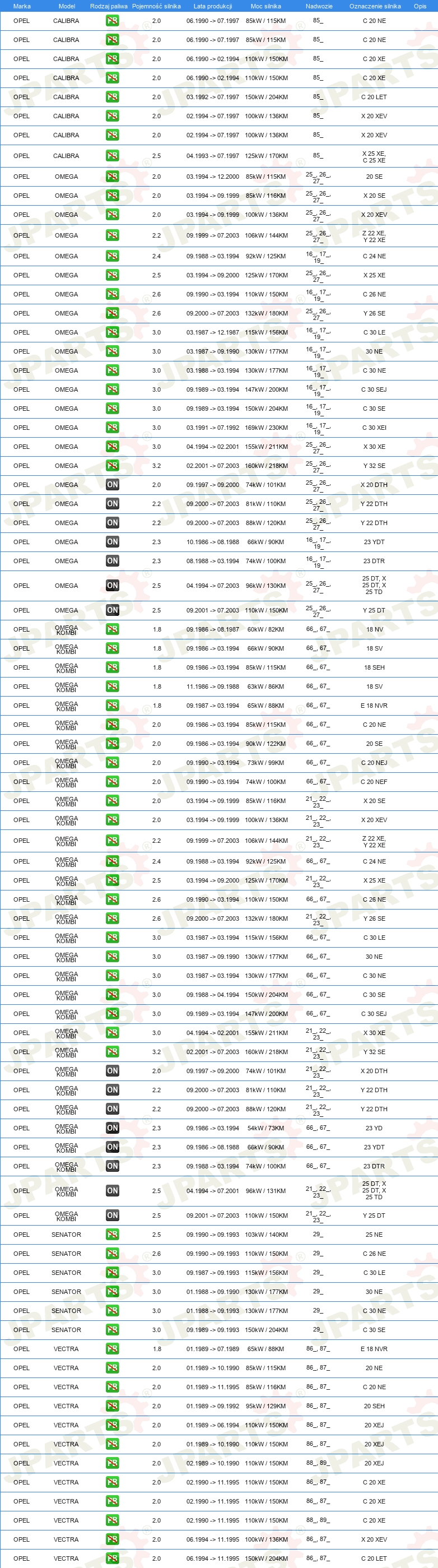Click petrol icon in Vectra X 20 XEV row

point(113,1539)
